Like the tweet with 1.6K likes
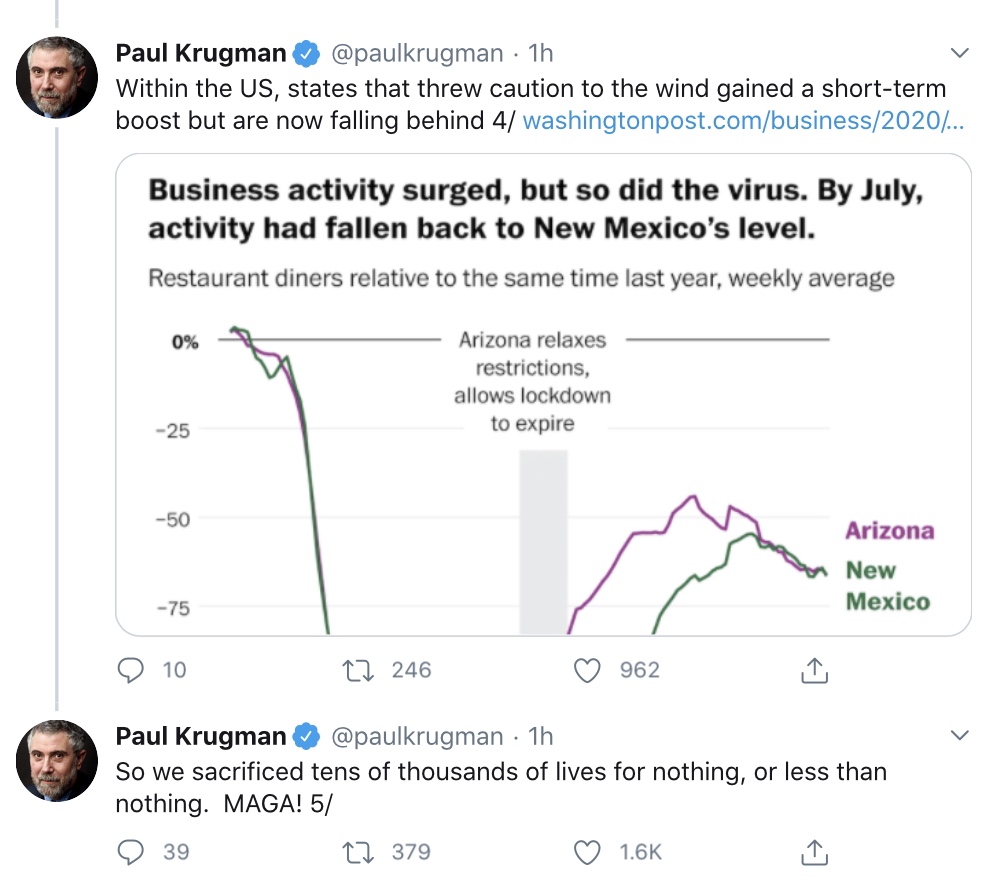This screenshot has height=878, width=990. point(586,852)
